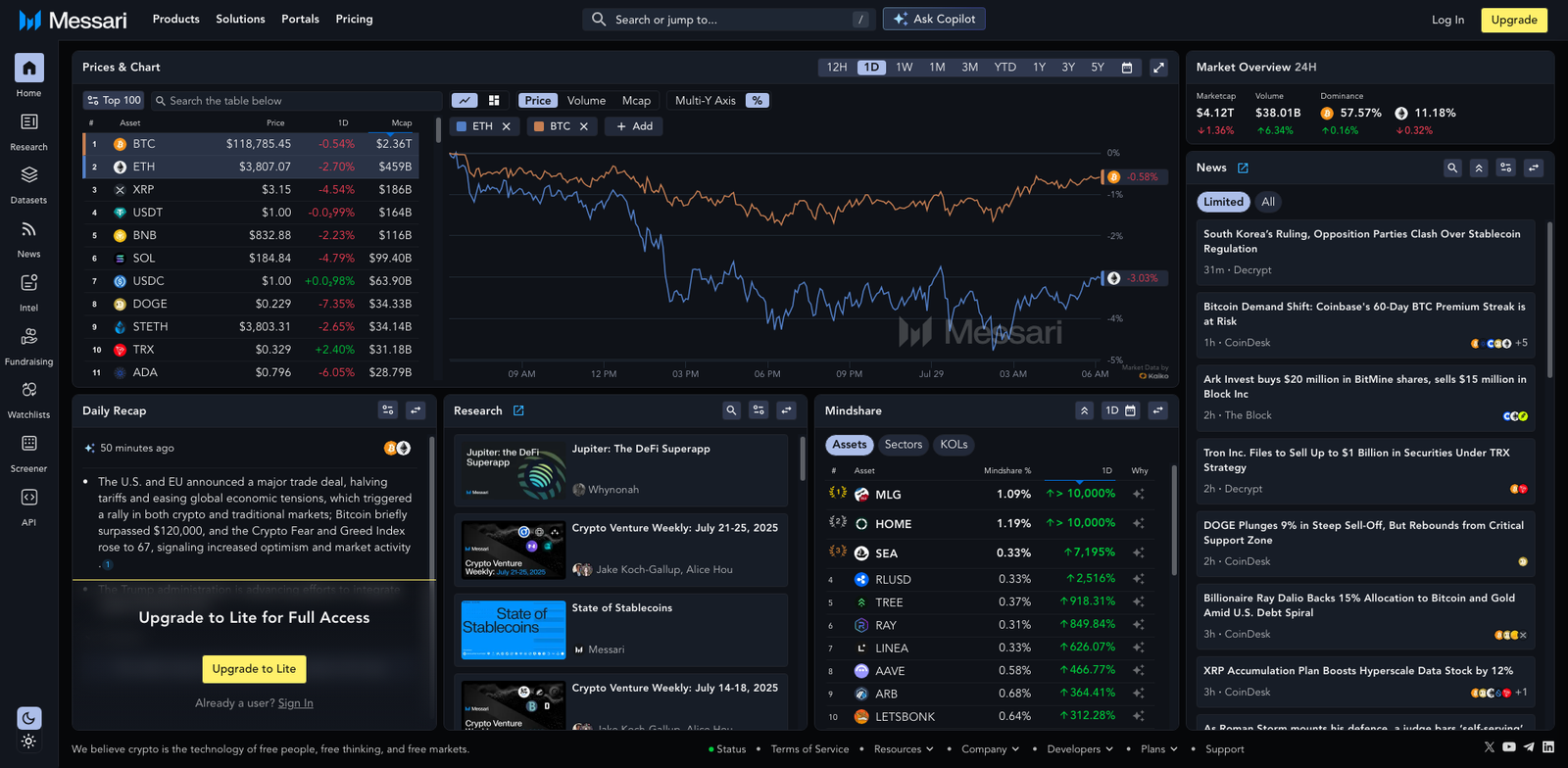
Task: Click the asset table search field
Action: click(297, 101)
